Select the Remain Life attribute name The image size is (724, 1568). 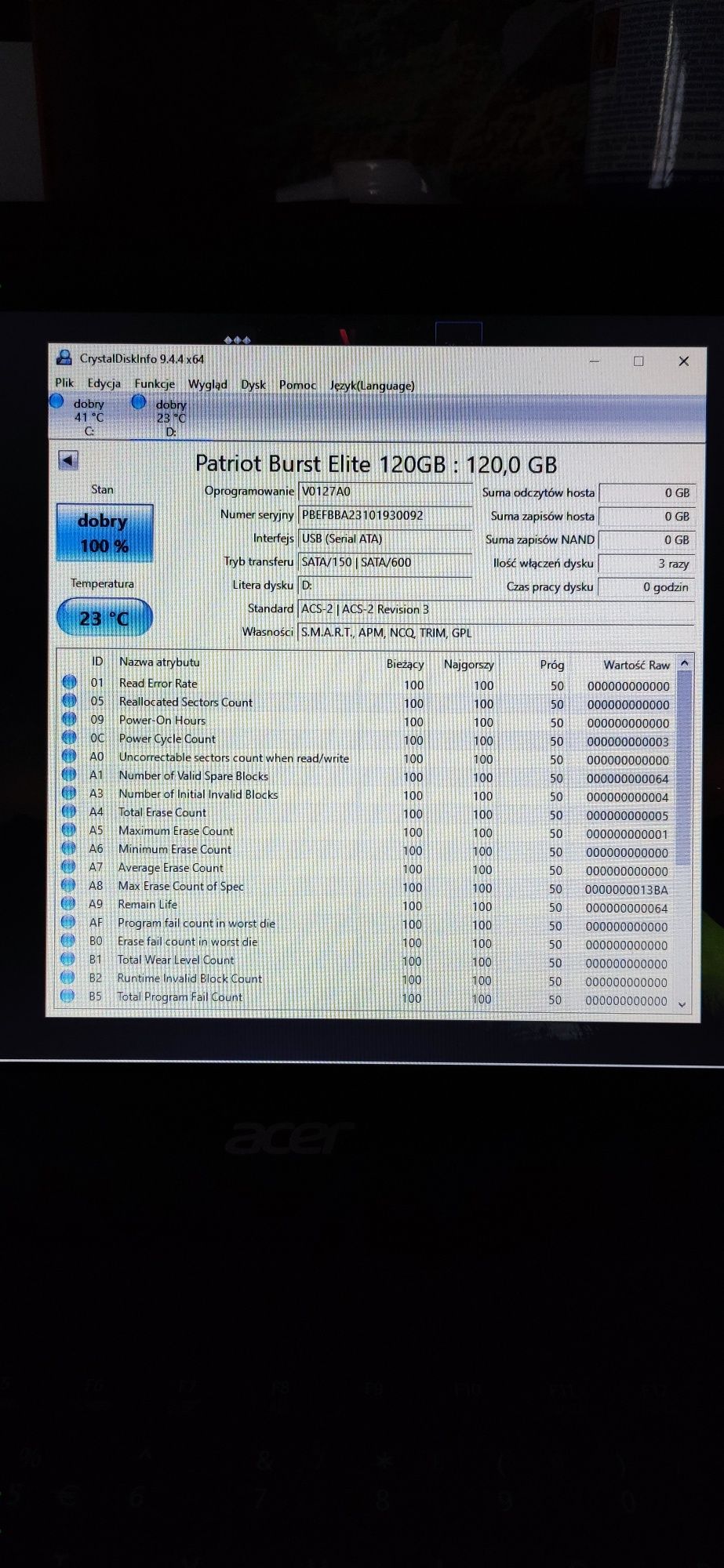147,904
